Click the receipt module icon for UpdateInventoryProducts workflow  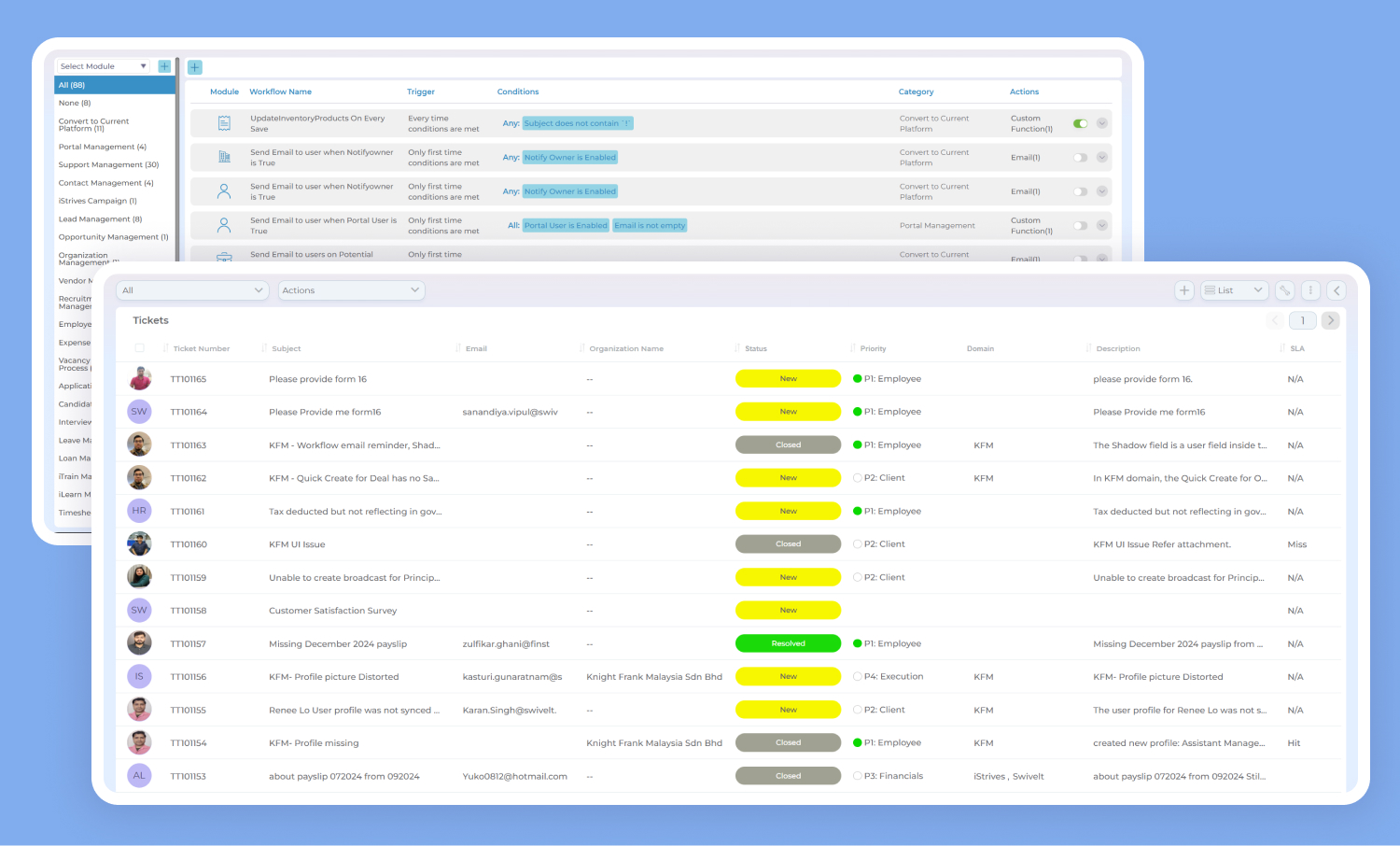224,123
